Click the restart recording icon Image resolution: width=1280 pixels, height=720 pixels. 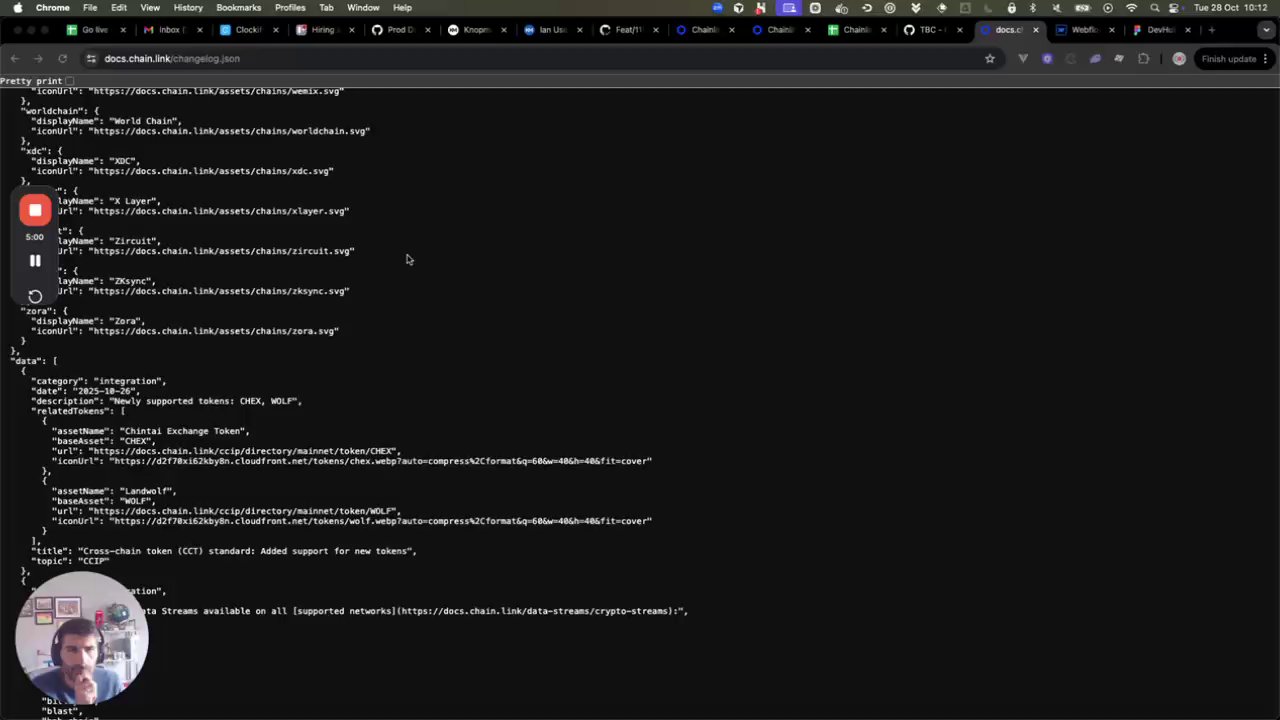[35, 296]
